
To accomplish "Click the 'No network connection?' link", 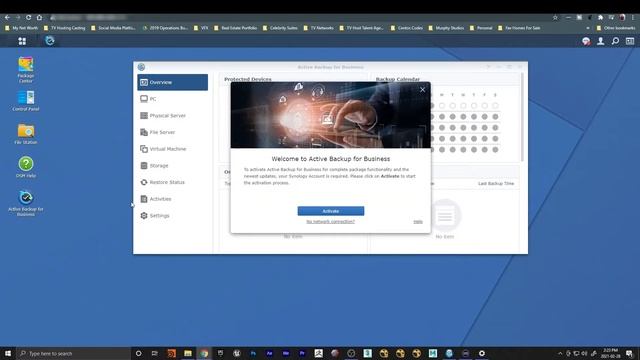I will point(331,222).
